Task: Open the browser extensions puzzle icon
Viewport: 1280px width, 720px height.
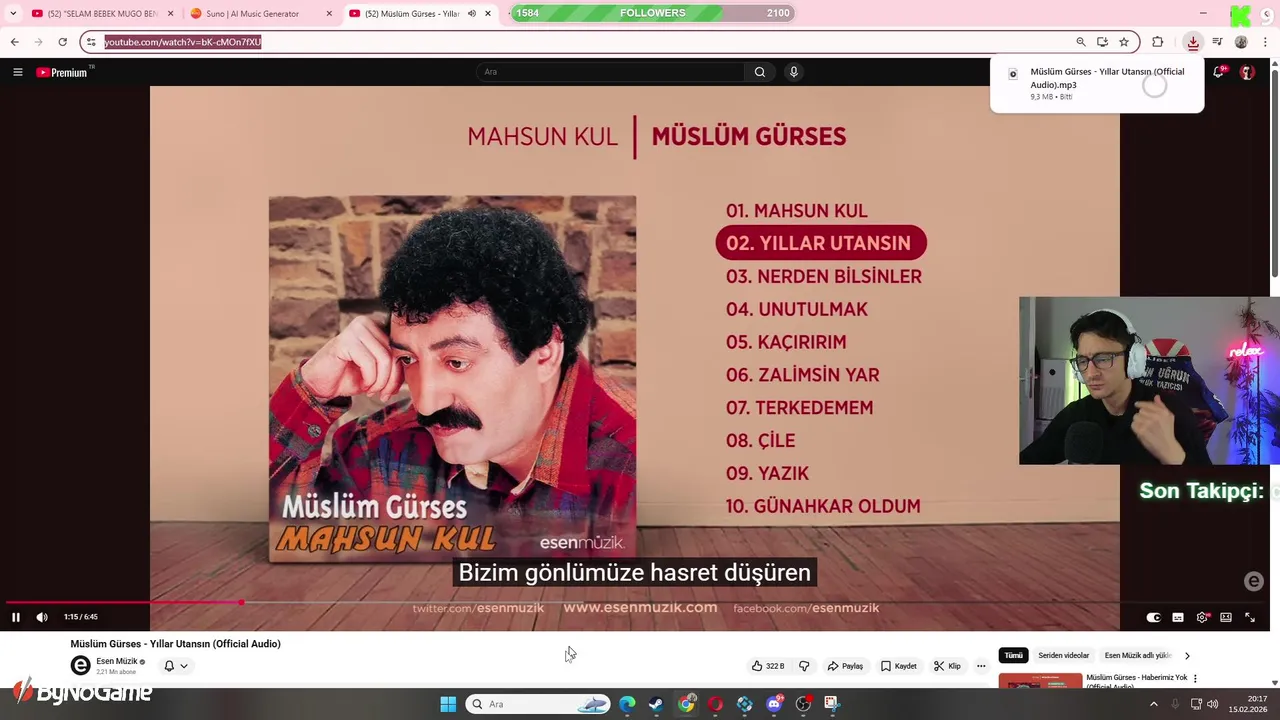Action: point(1158,42)
